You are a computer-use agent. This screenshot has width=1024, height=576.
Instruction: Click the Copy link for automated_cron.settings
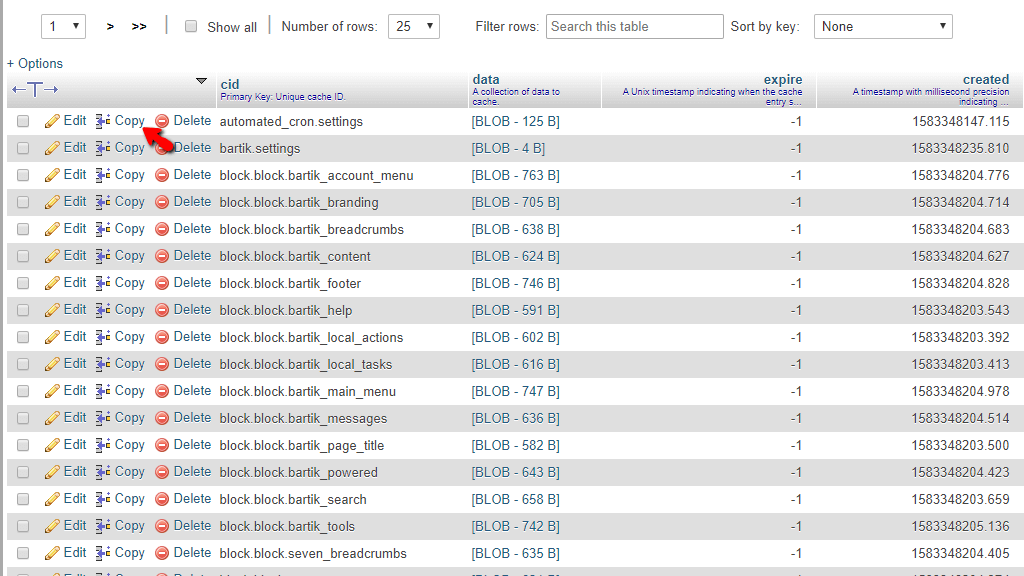coord(129,121)
